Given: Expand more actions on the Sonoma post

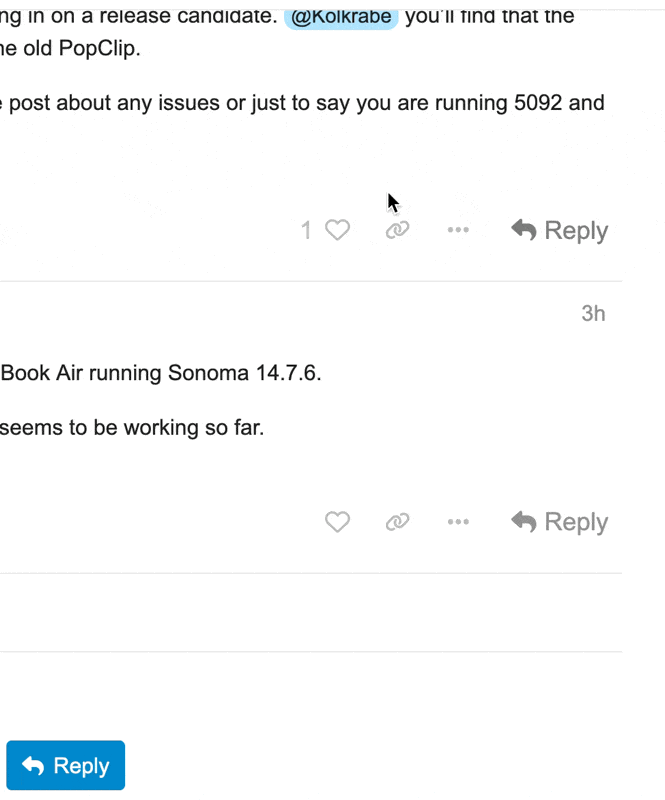Looking at the screenshot, I should pos(458,522).
